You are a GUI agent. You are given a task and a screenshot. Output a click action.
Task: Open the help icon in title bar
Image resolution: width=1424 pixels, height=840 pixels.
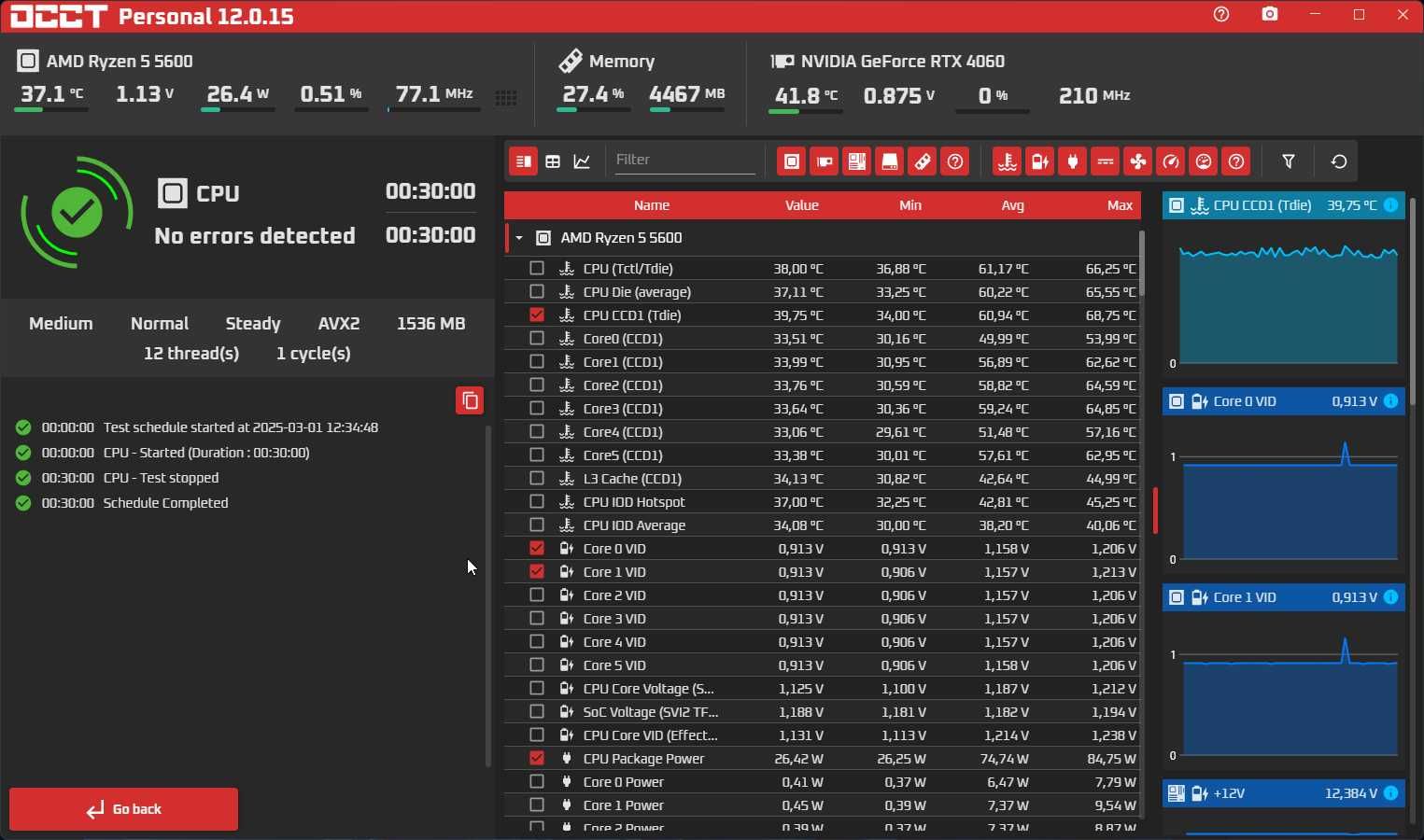coord(1221,15)
